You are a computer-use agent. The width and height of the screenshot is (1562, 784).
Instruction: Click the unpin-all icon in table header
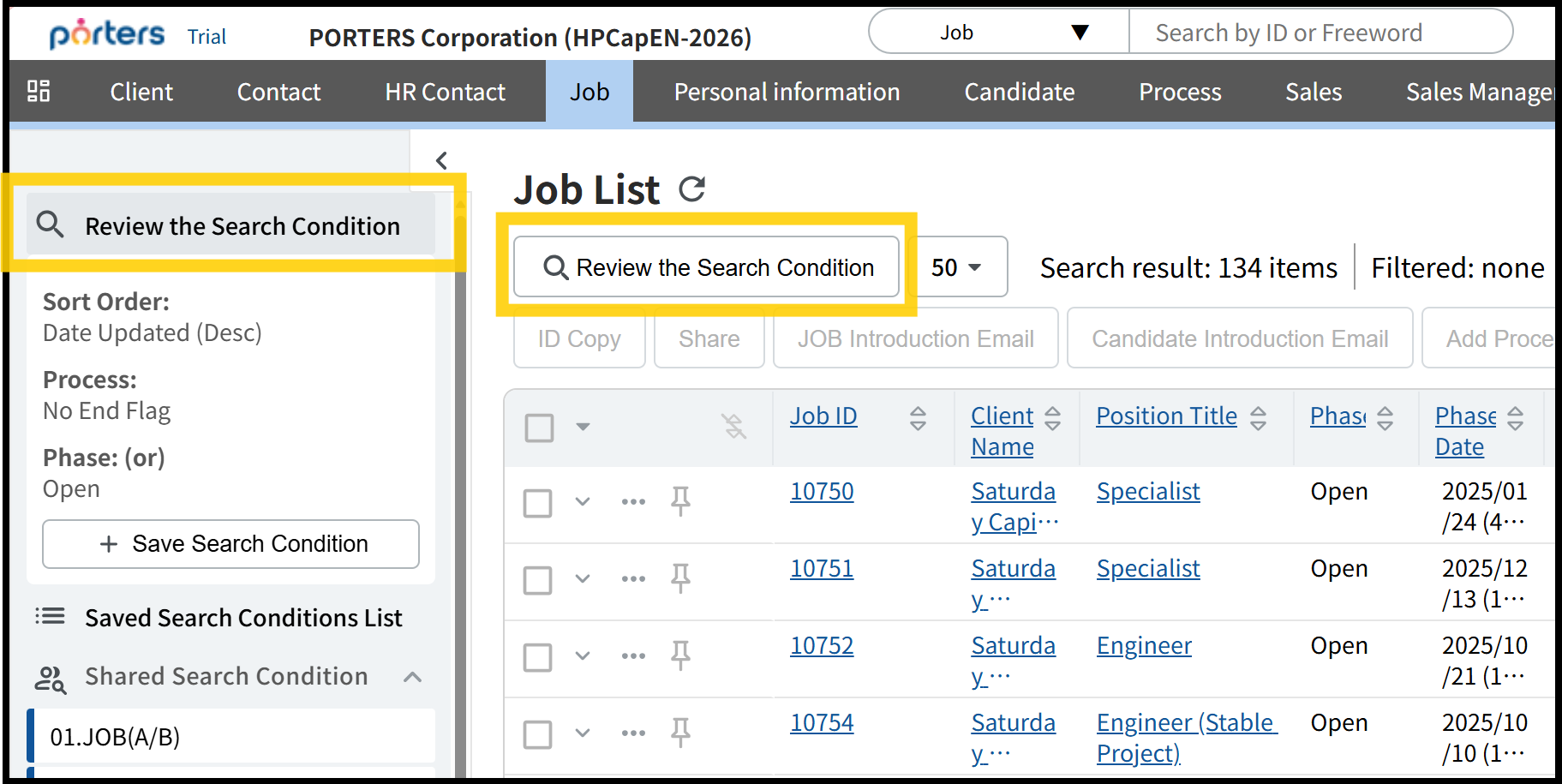[x=733, y=426]
